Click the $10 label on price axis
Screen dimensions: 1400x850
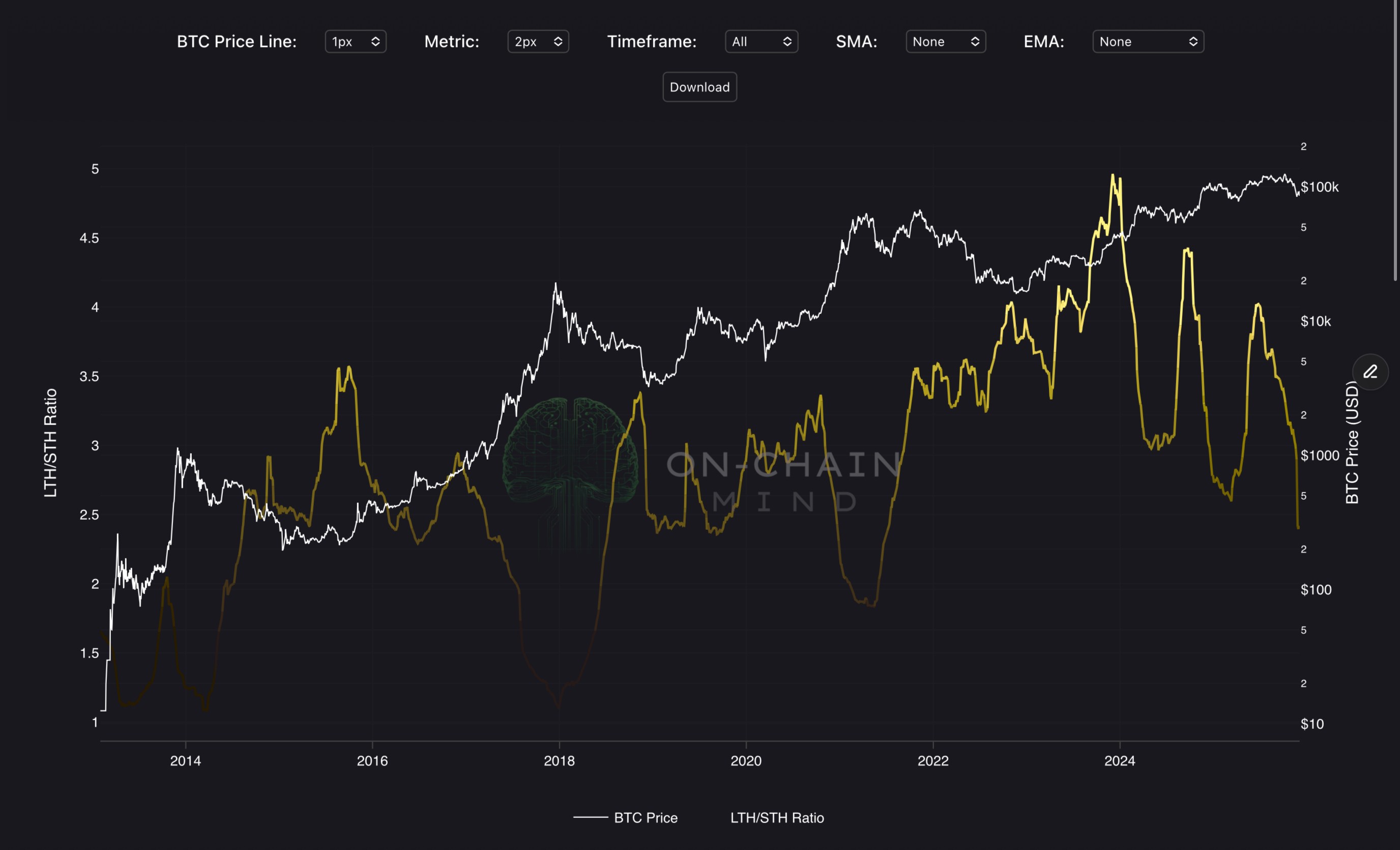[x=1312, y=724]
